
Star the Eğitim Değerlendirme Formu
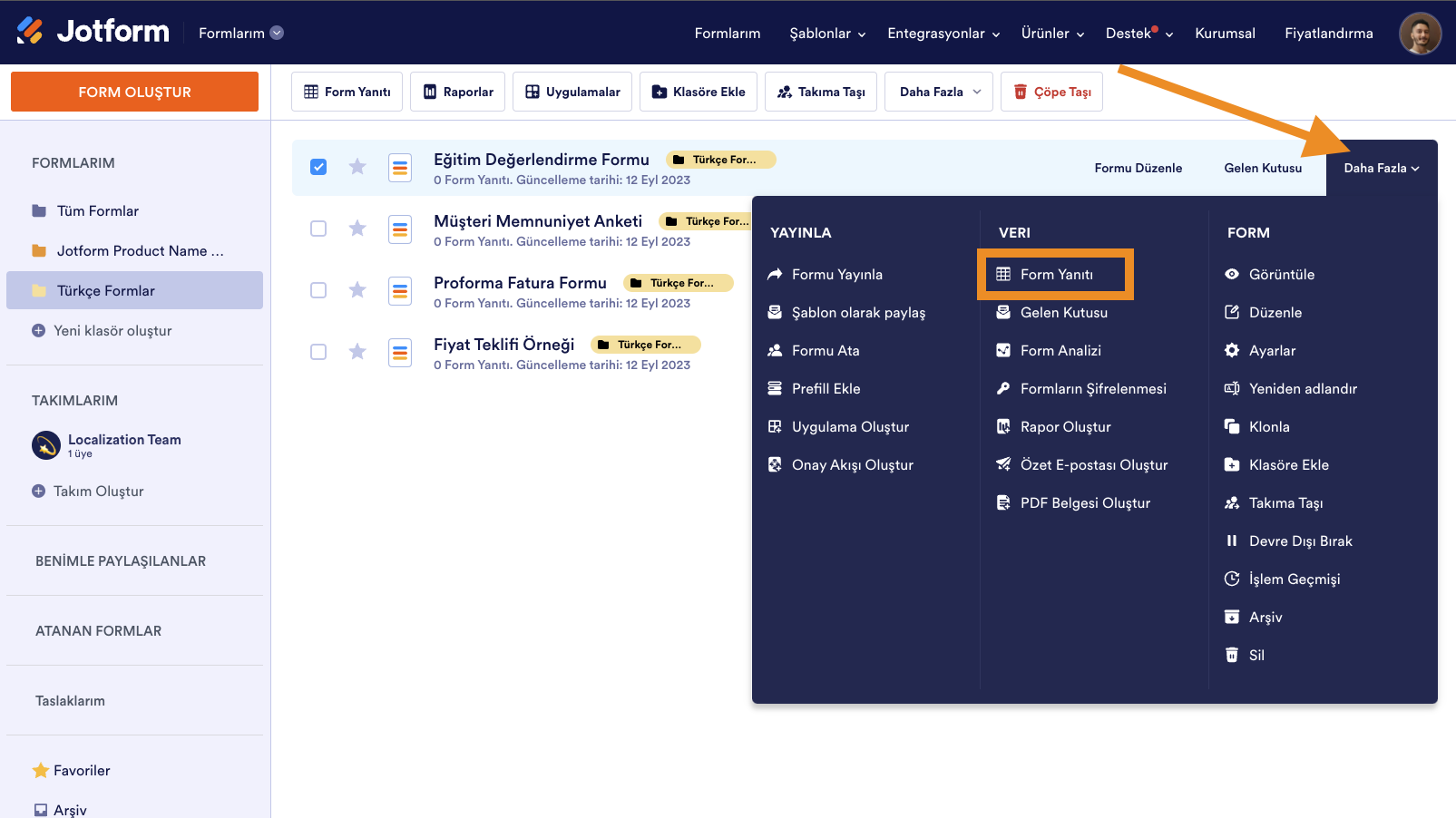tap(357, 167)
